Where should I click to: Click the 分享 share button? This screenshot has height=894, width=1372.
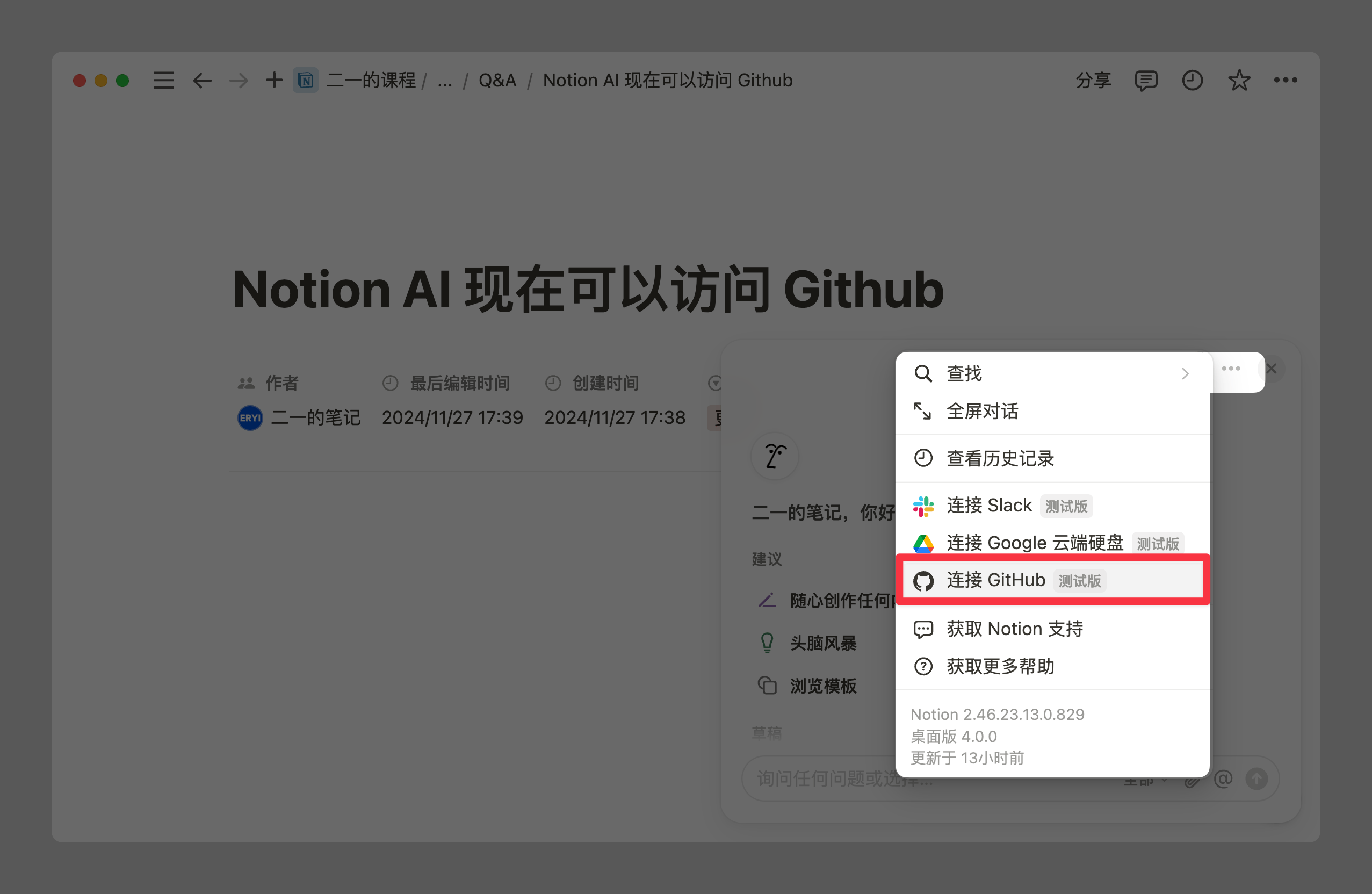click(1093, 80)
